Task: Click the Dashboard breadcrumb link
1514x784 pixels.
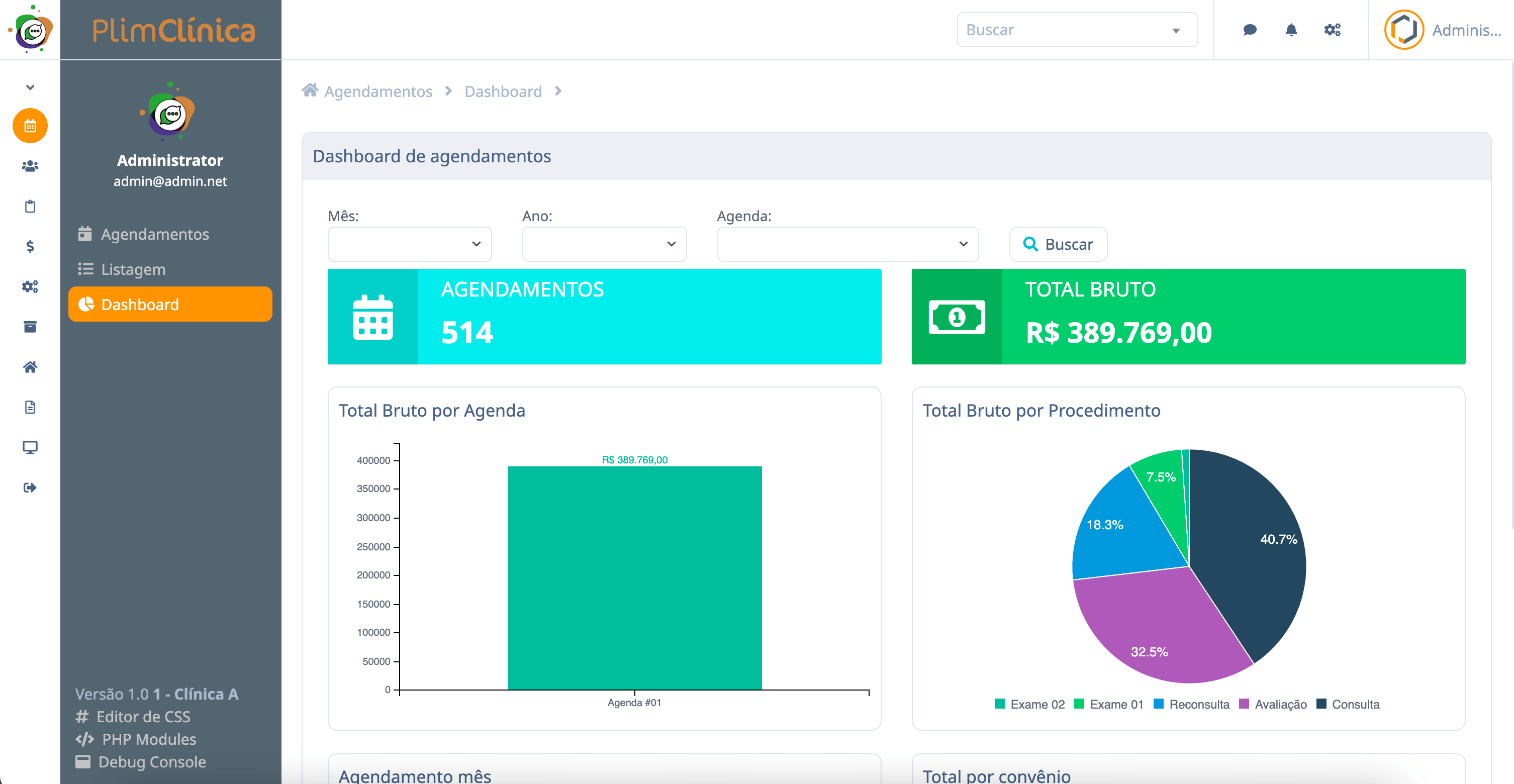Action: 503,91
